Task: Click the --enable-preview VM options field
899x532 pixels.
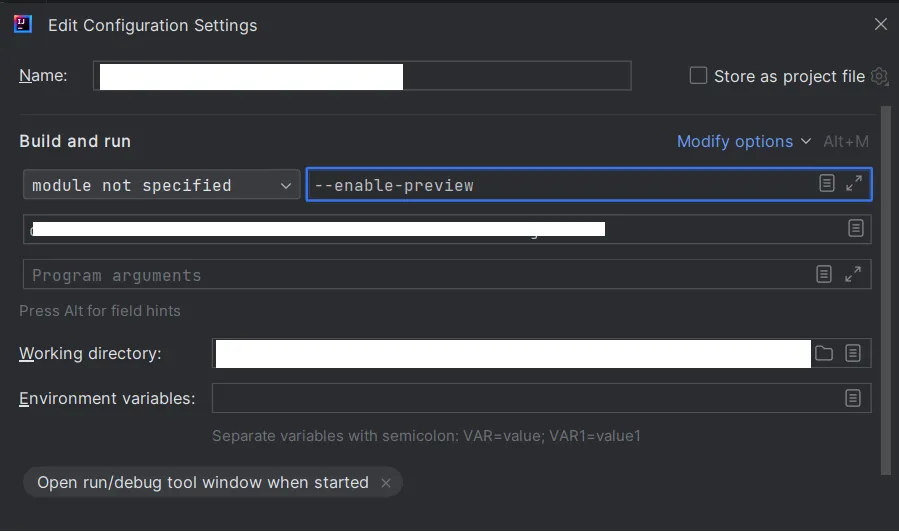Action: coord(560,185)
